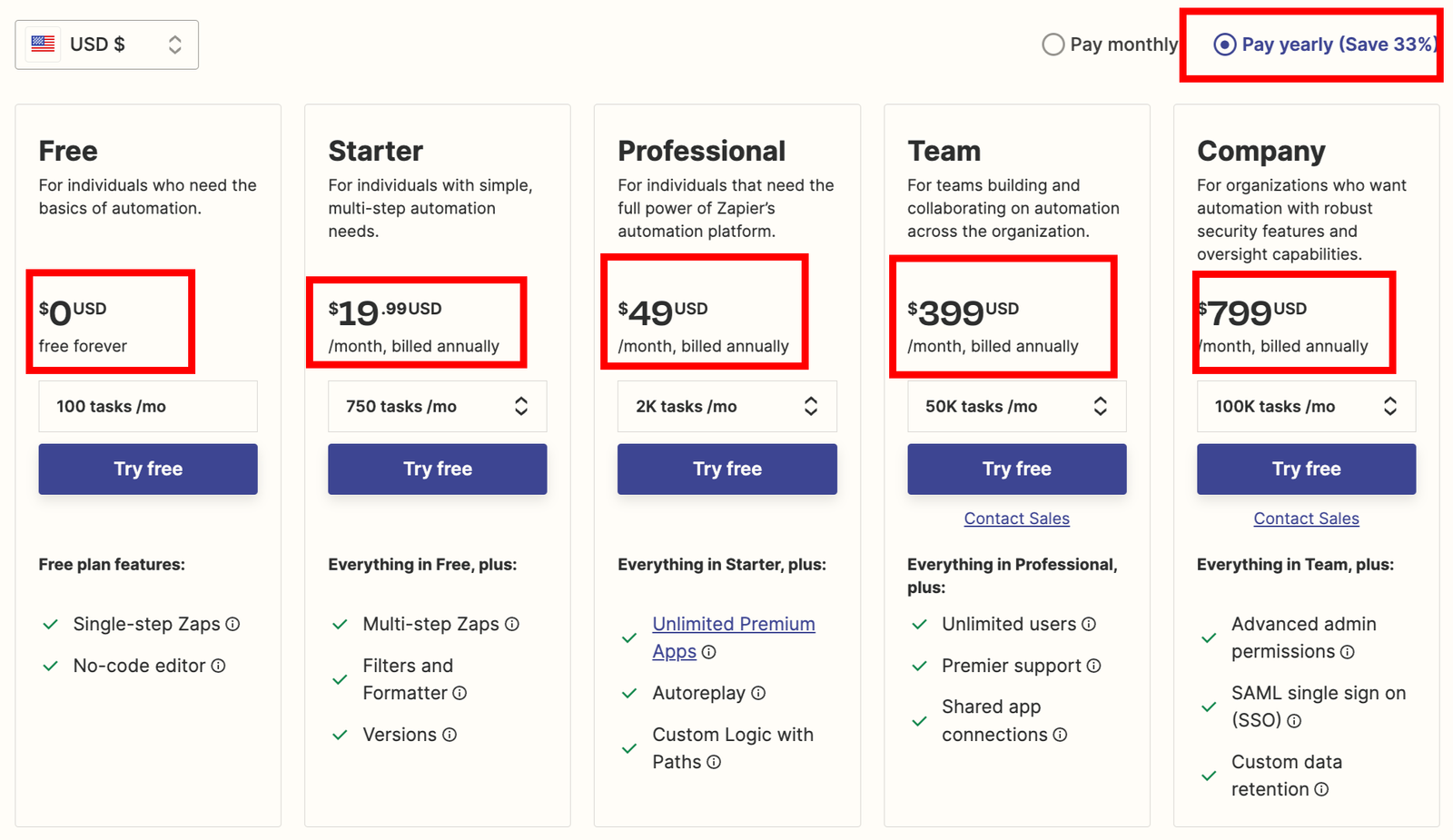The width and height of the screenshot is (1453, 840).
Task: Click info icon beside Custom Logic with Paths
Action: click(x=714, y=762)
